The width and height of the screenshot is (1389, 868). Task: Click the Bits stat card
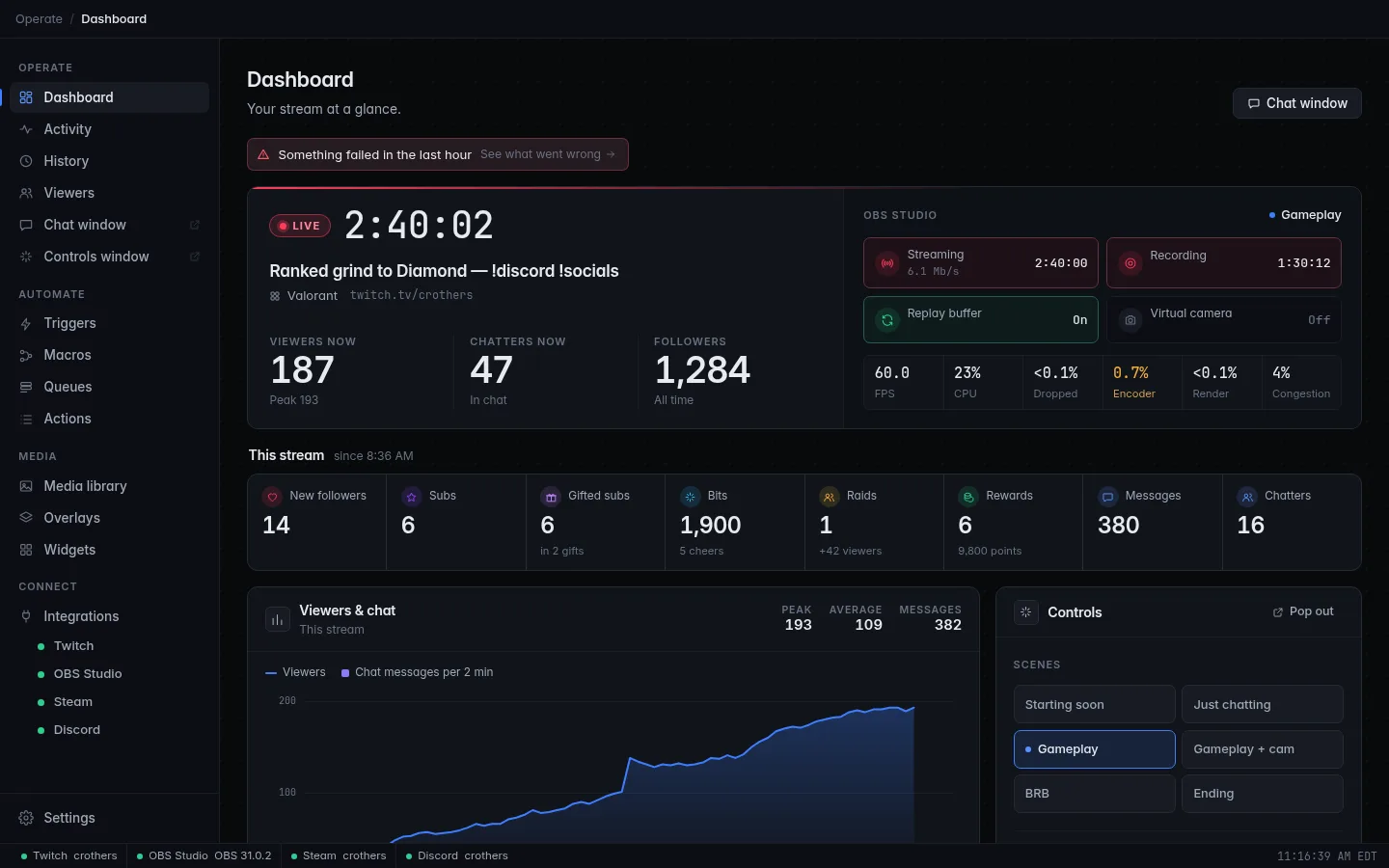[735, 522]
